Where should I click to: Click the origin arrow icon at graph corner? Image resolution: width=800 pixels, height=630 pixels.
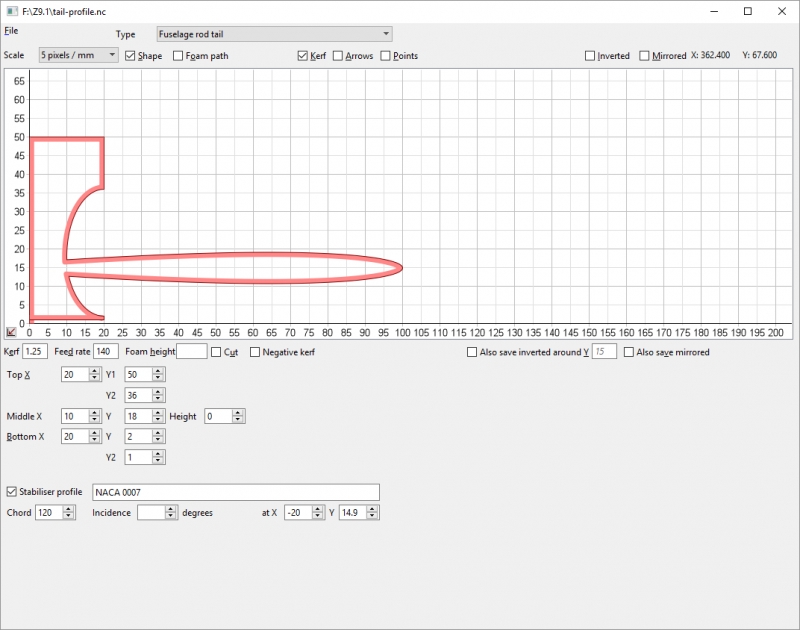(x=11, y=331)
